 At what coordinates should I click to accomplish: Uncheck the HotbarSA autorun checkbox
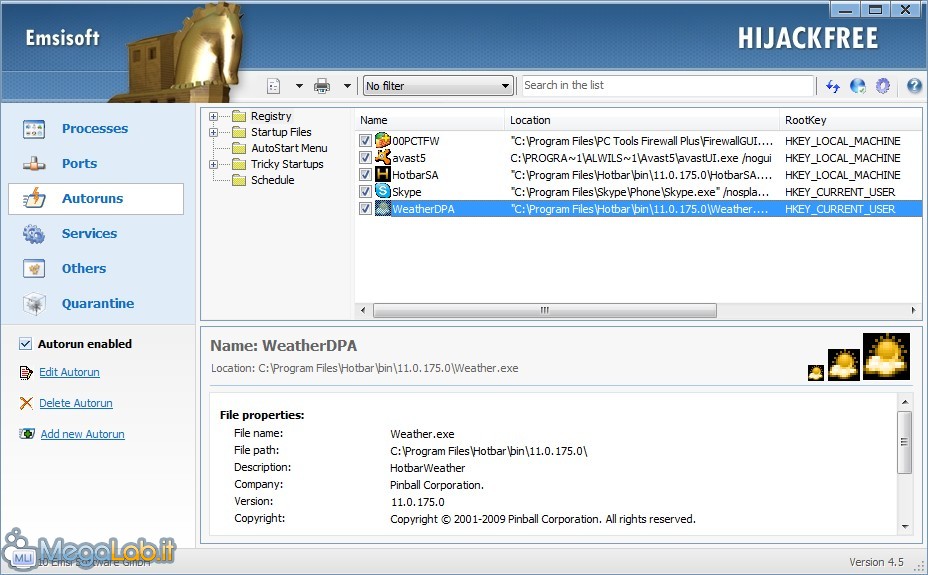[x=365, y=175]
